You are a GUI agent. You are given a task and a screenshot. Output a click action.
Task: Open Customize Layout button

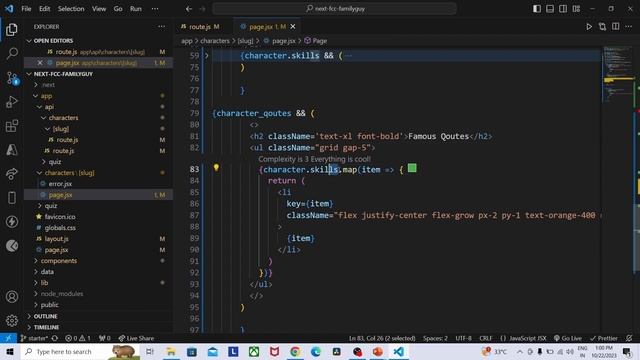576,9
